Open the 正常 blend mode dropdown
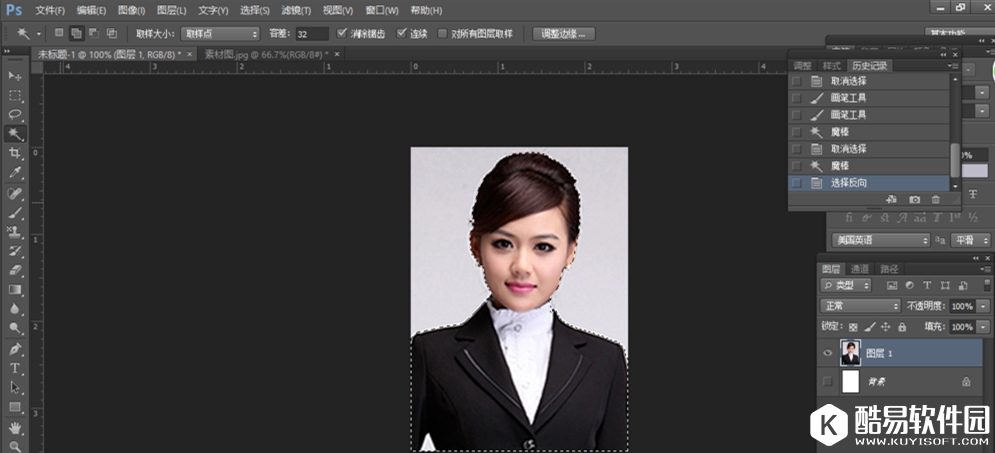This screenshot has width=995, height=453. click(860, 306)
